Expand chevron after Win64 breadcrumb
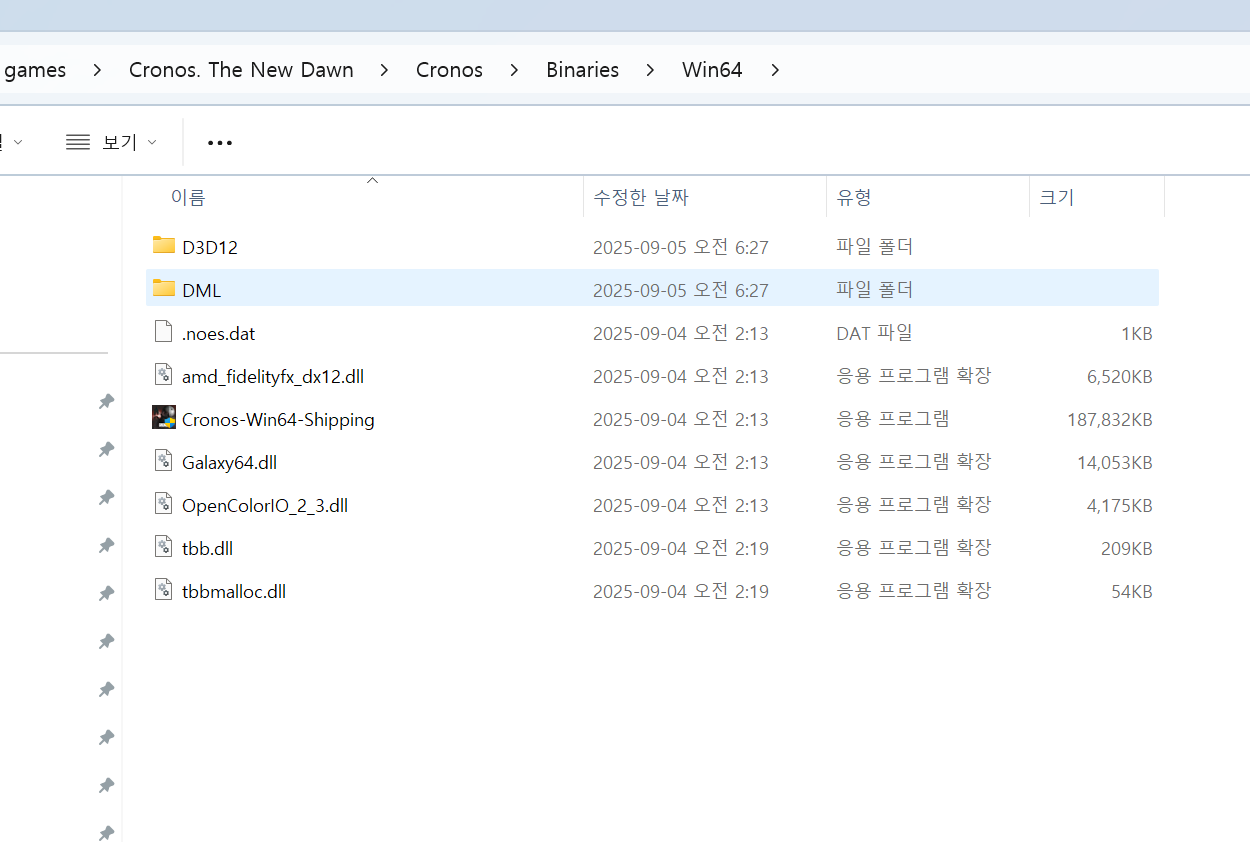Image resolution: width=1250 pixels, height=842 pixels. [x=774, y=70]
